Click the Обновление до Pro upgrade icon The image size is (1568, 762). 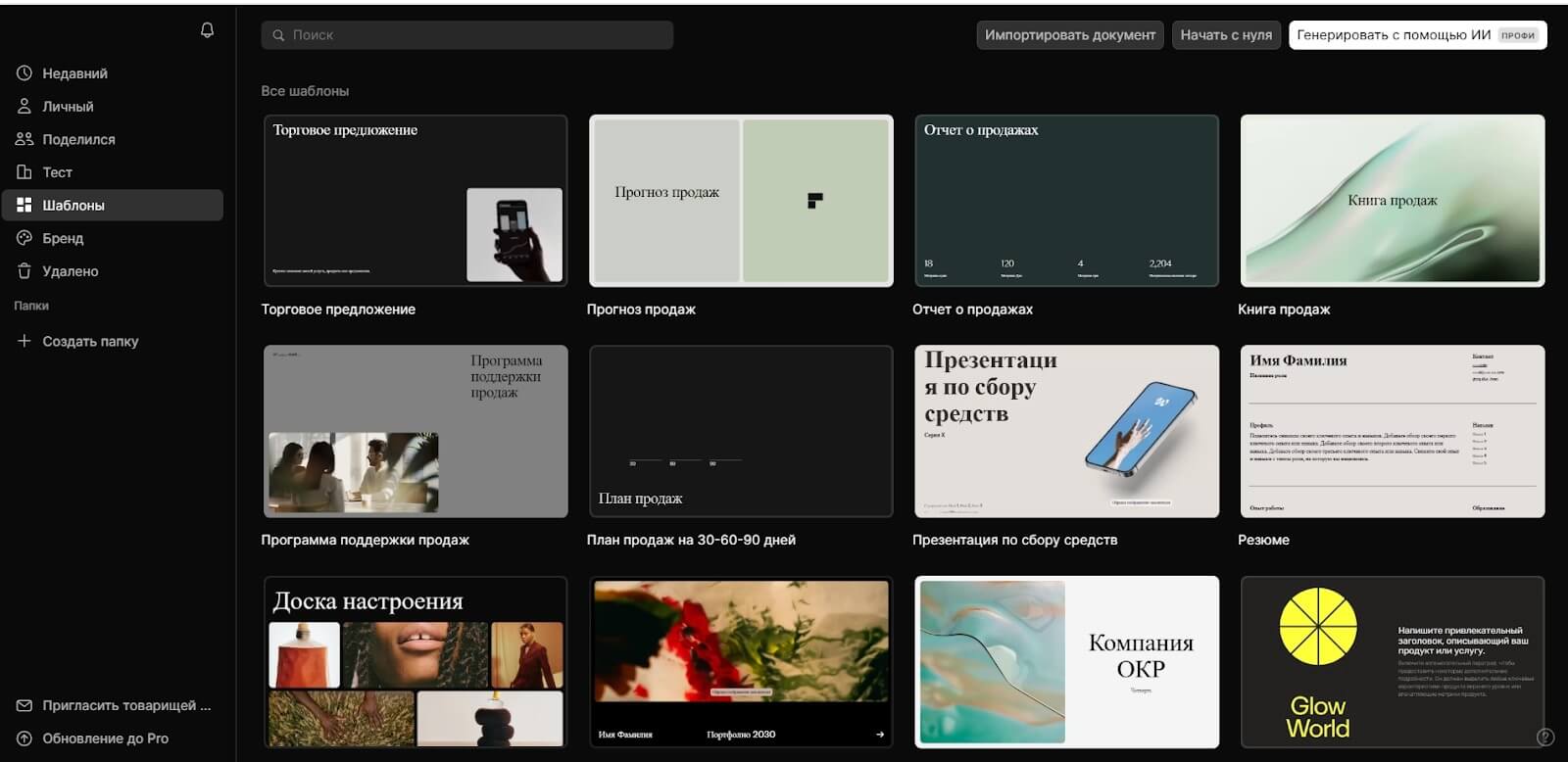(24, 738)
